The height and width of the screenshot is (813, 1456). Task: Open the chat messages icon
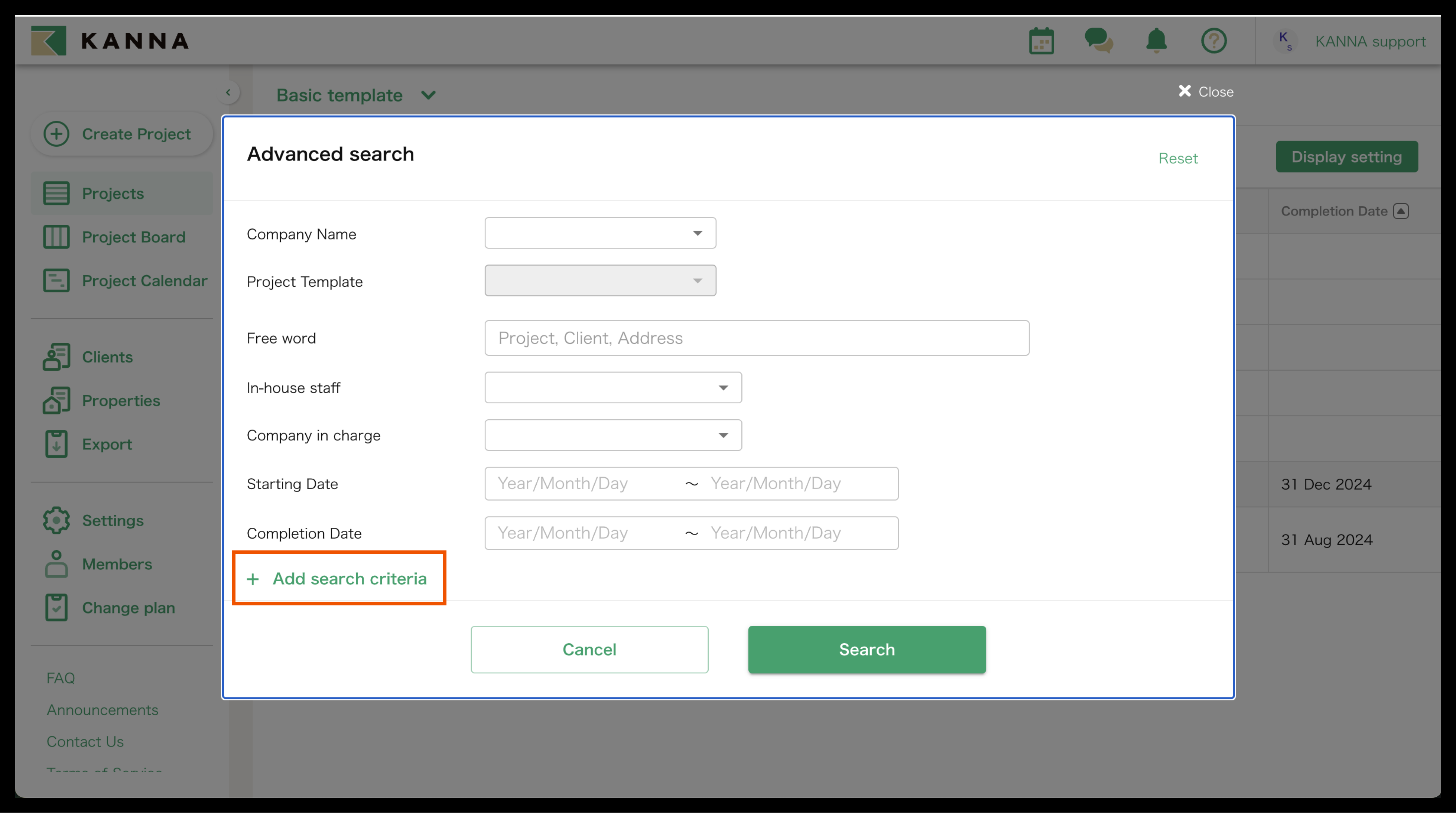(1098, 40)
